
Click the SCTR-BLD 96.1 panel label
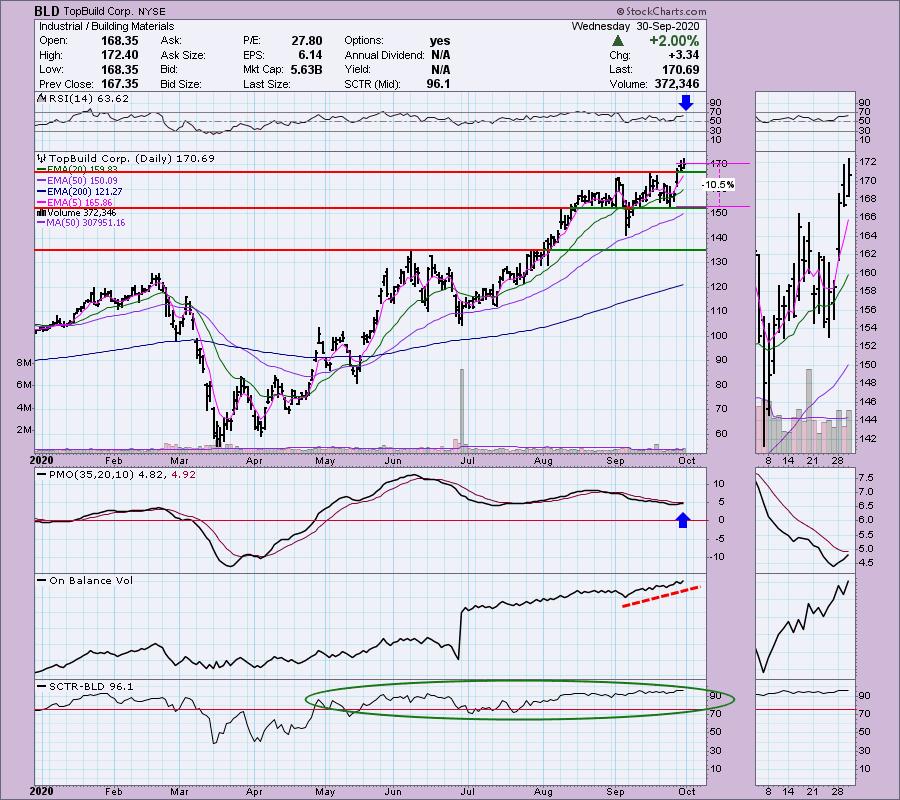pyautogui.click(x=91, y=686)
